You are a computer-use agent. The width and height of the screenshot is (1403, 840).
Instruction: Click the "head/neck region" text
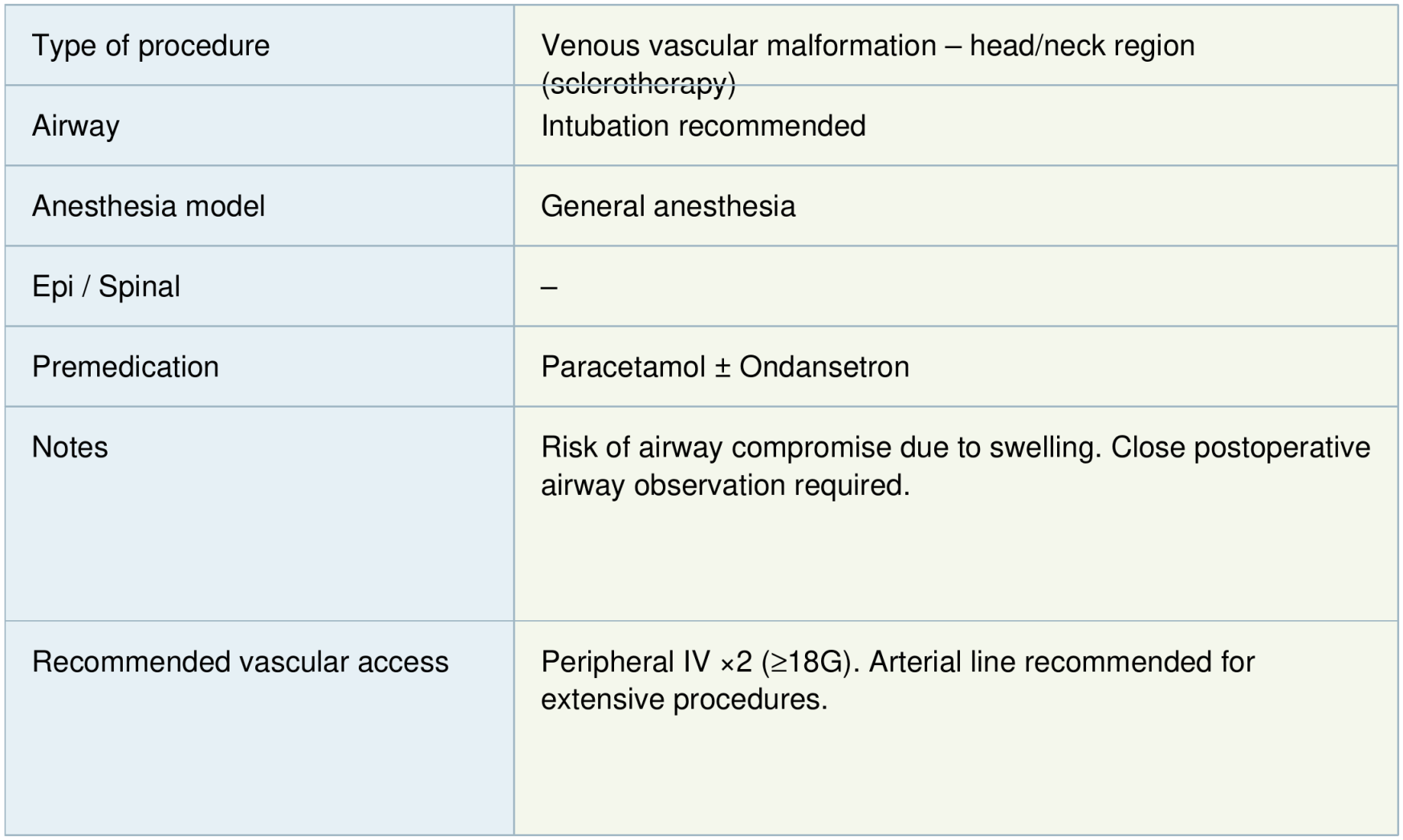click(x=1082, y=46)
